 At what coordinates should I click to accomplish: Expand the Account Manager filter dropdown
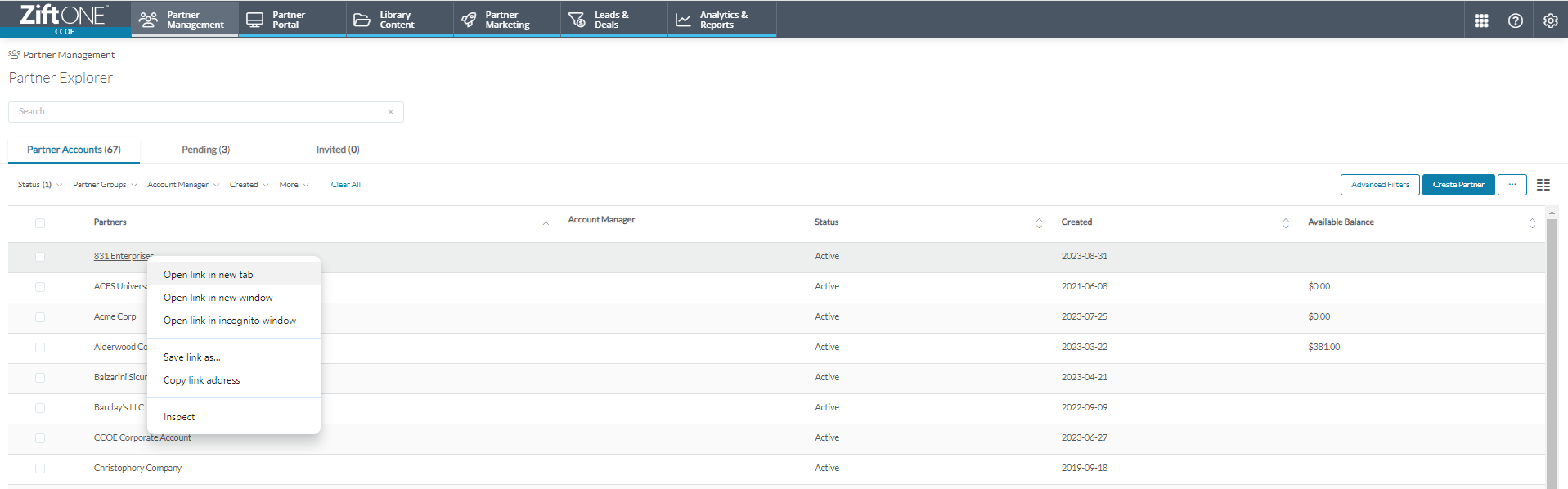(183, 185)
